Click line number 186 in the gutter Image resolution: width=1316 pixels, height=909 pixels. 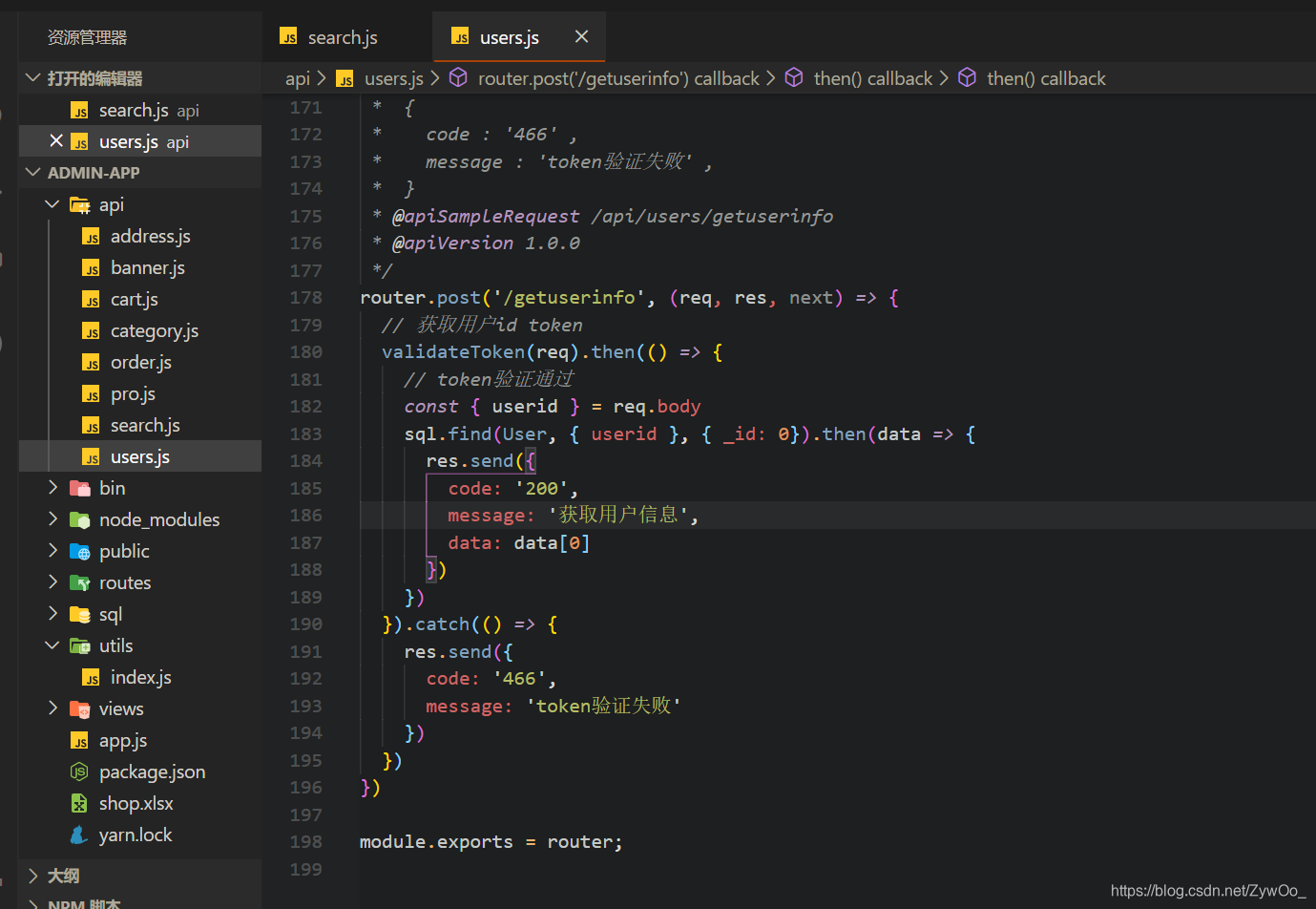coord(306,516)
